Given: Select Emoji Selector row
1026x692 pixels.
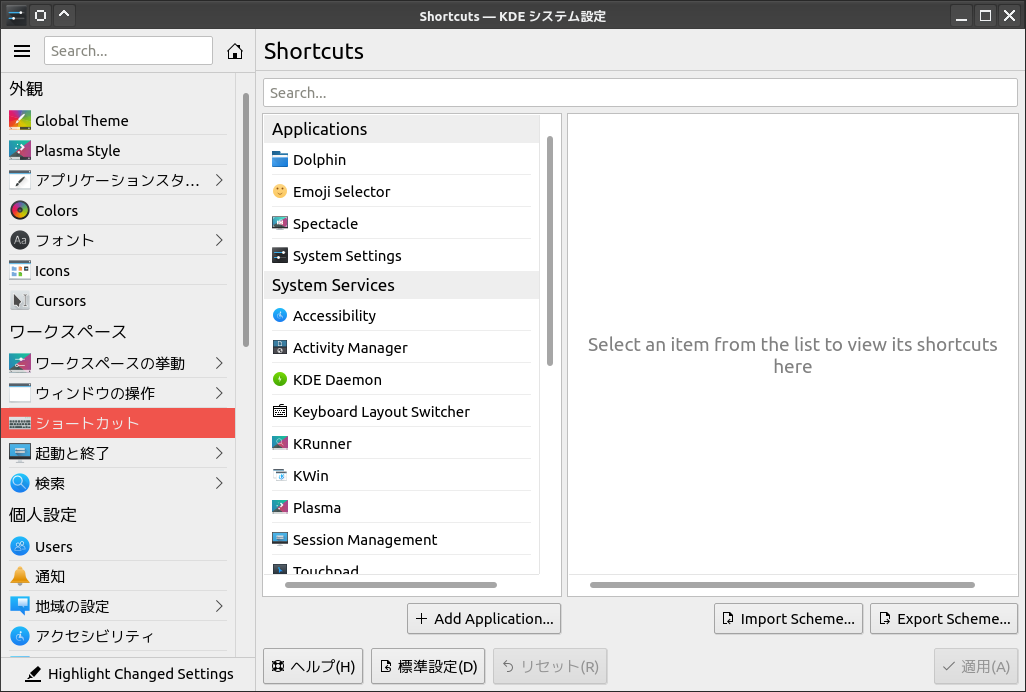Looking at the screenshot, I should click(x=402, y=192).
